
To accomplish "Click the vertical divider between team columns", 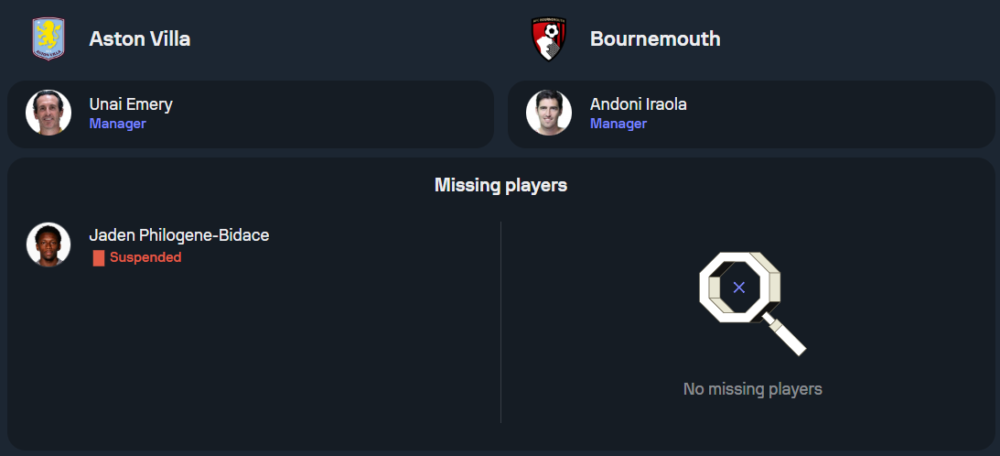I will pos(501,322).
